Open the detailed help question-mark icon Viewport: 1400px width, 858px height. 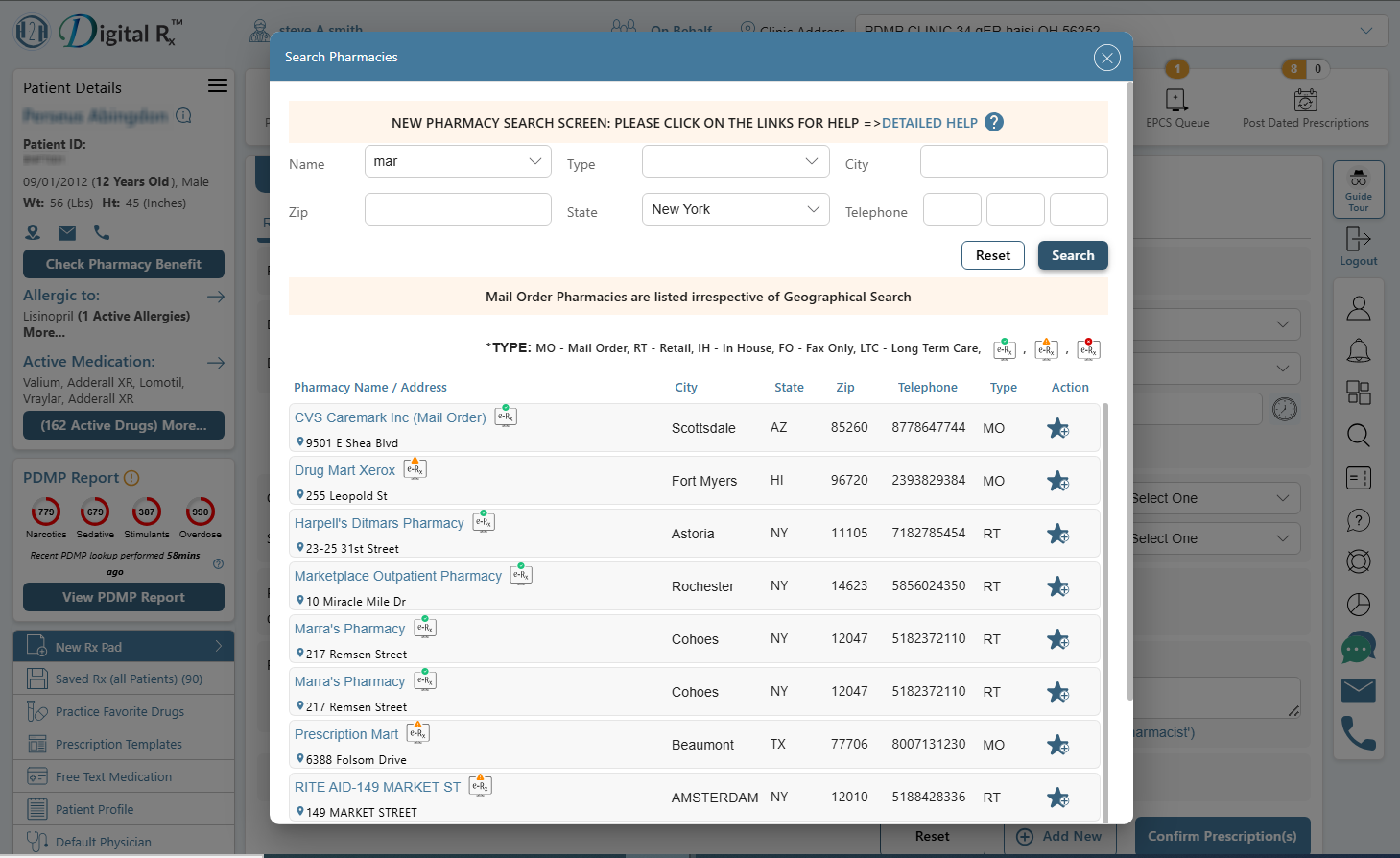coord(994,122)
